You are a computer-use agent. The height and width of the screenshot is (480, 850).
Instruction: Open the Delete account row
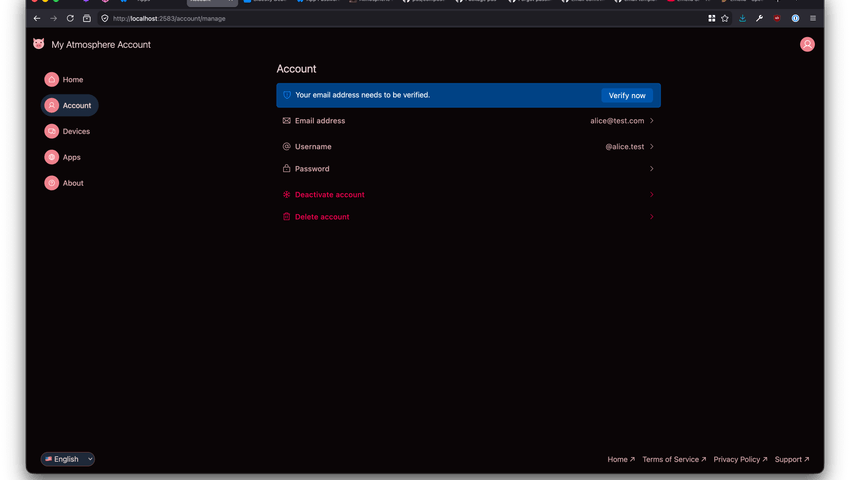(468, 217)
